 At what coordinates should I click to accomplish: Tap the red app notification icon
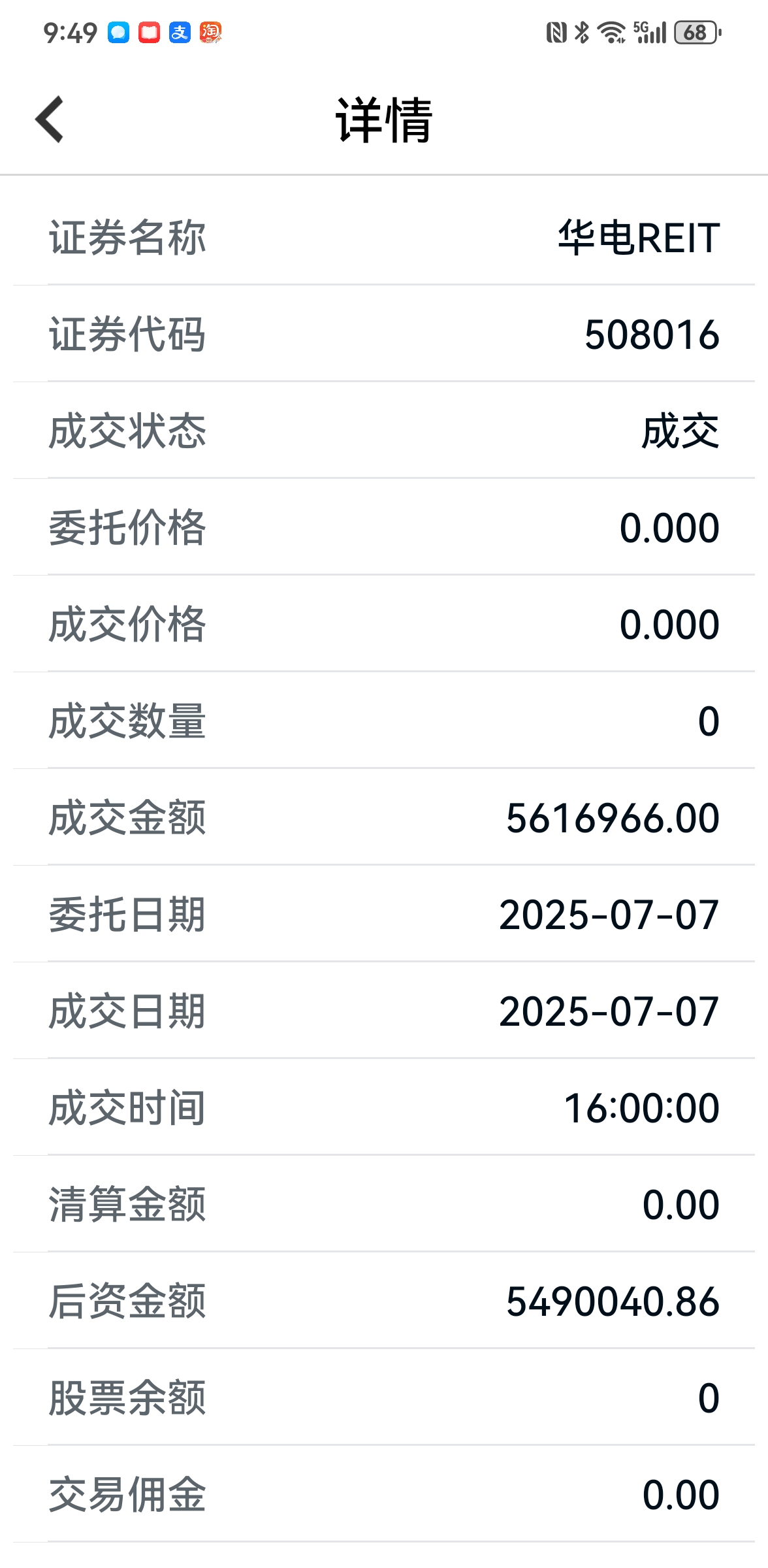(x=150, y=32)
